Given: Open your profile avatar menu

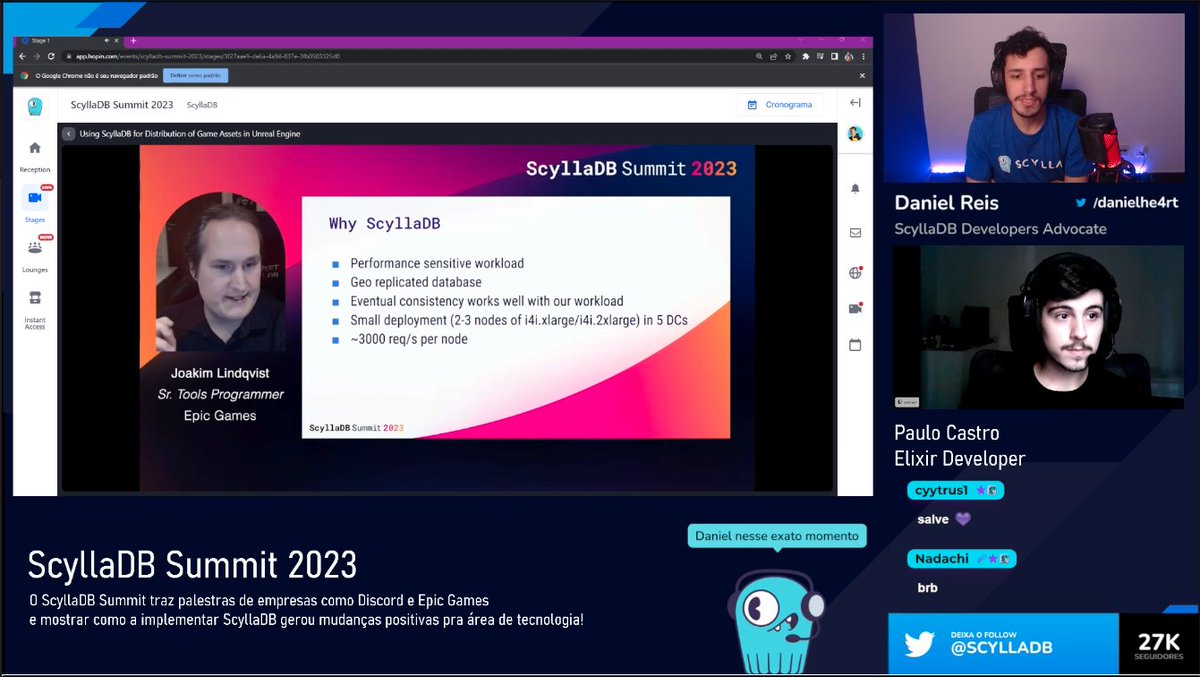Looking at the screenshot, I should click(855, 134).
